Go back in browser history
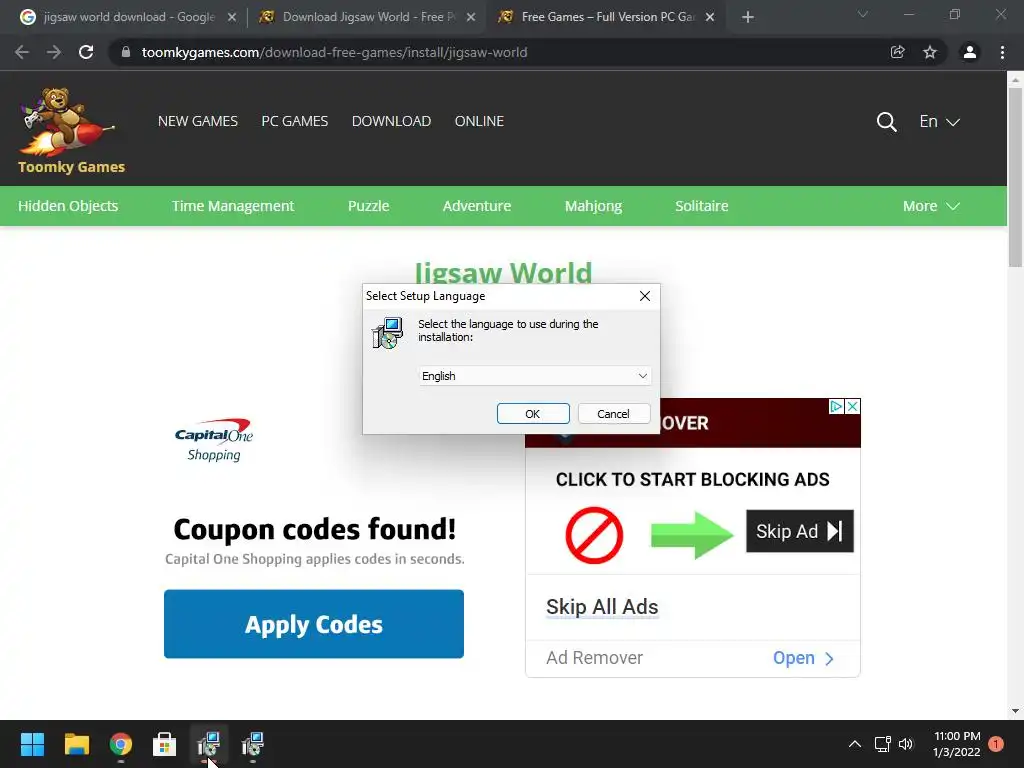1024x768 pixels. click(22, 52)
